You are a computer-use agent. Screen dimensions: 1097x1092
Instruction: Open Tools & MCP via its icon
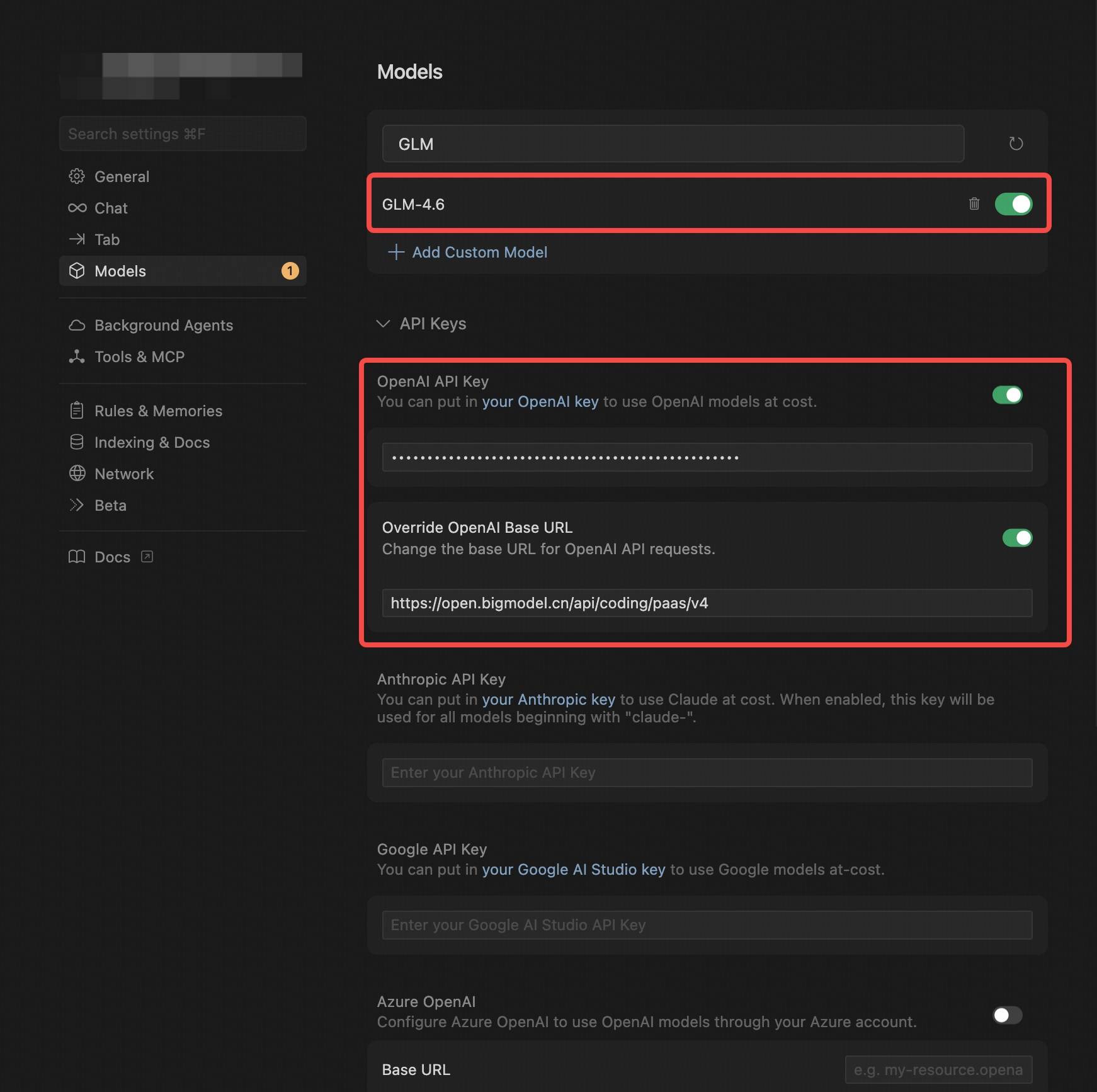(x=77, y=356)
